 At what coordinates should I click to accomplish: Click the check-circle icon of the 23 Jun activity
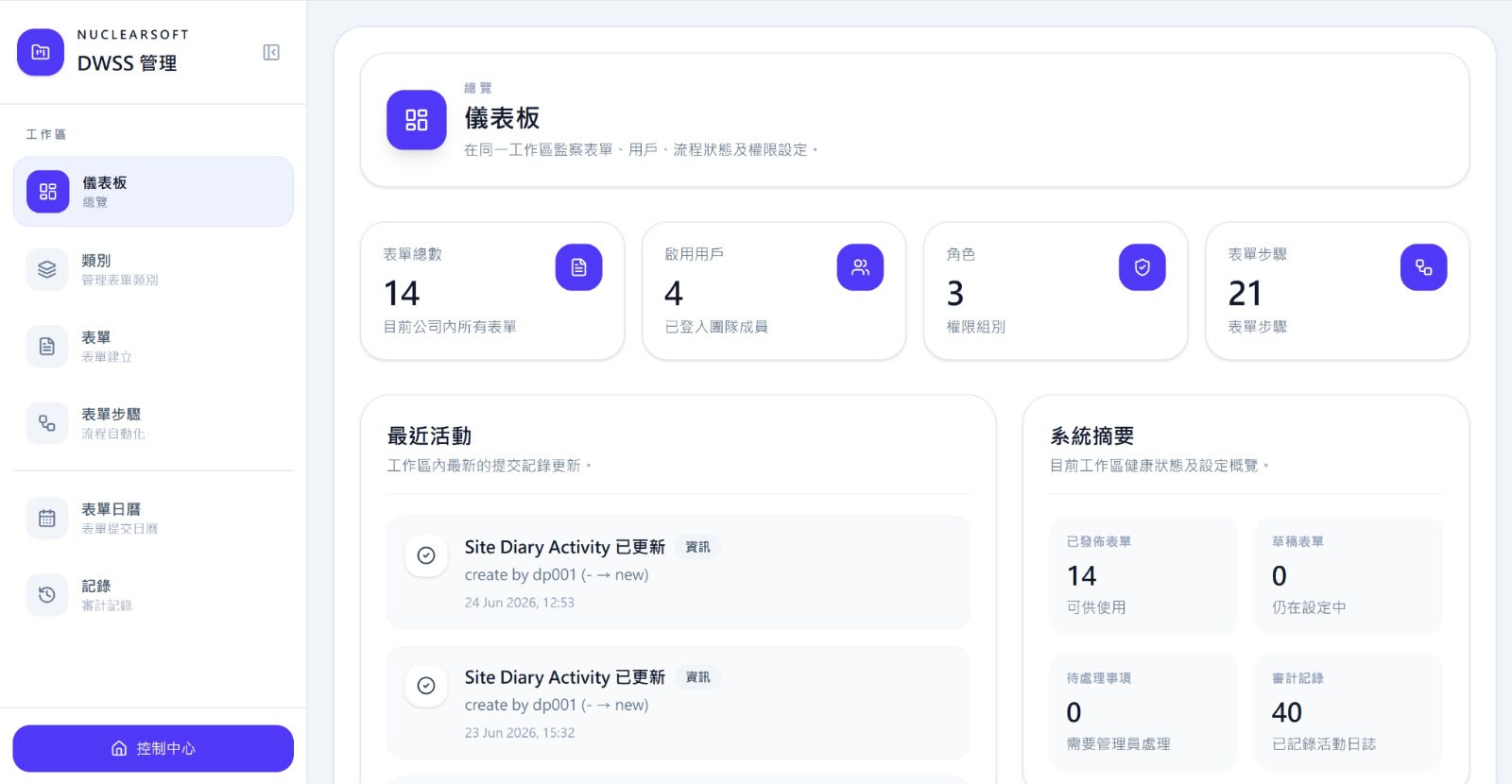pos(426,686)
